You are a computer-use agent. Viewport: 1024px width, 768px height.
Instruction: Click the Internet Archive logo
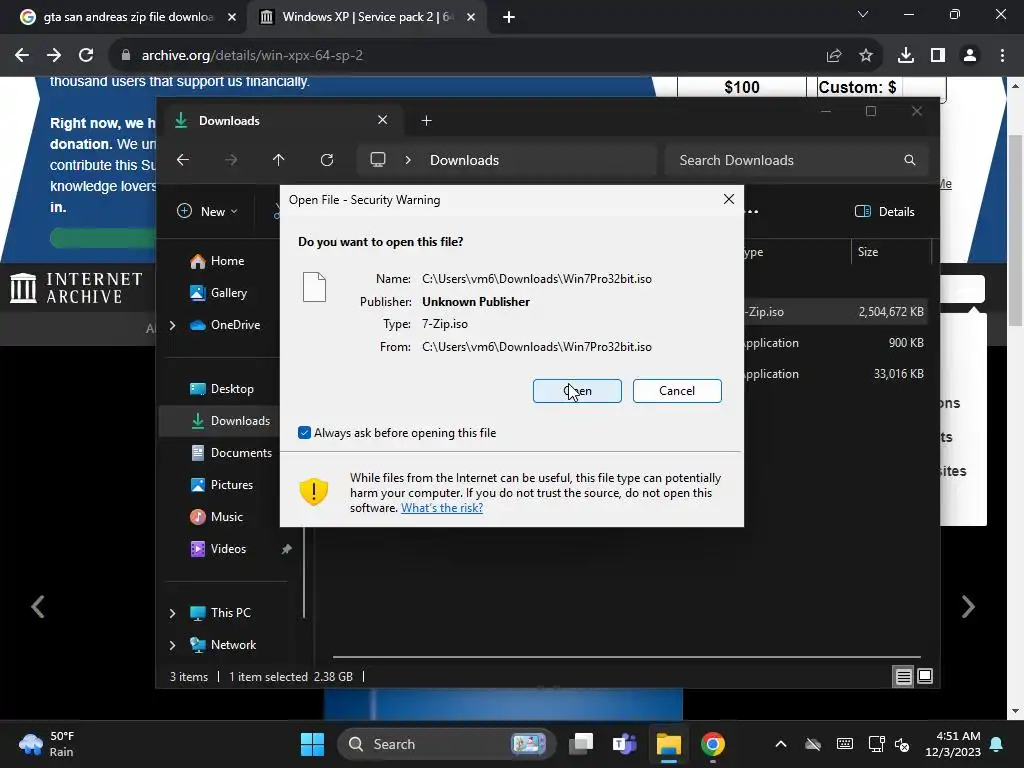tap(76, 288)
